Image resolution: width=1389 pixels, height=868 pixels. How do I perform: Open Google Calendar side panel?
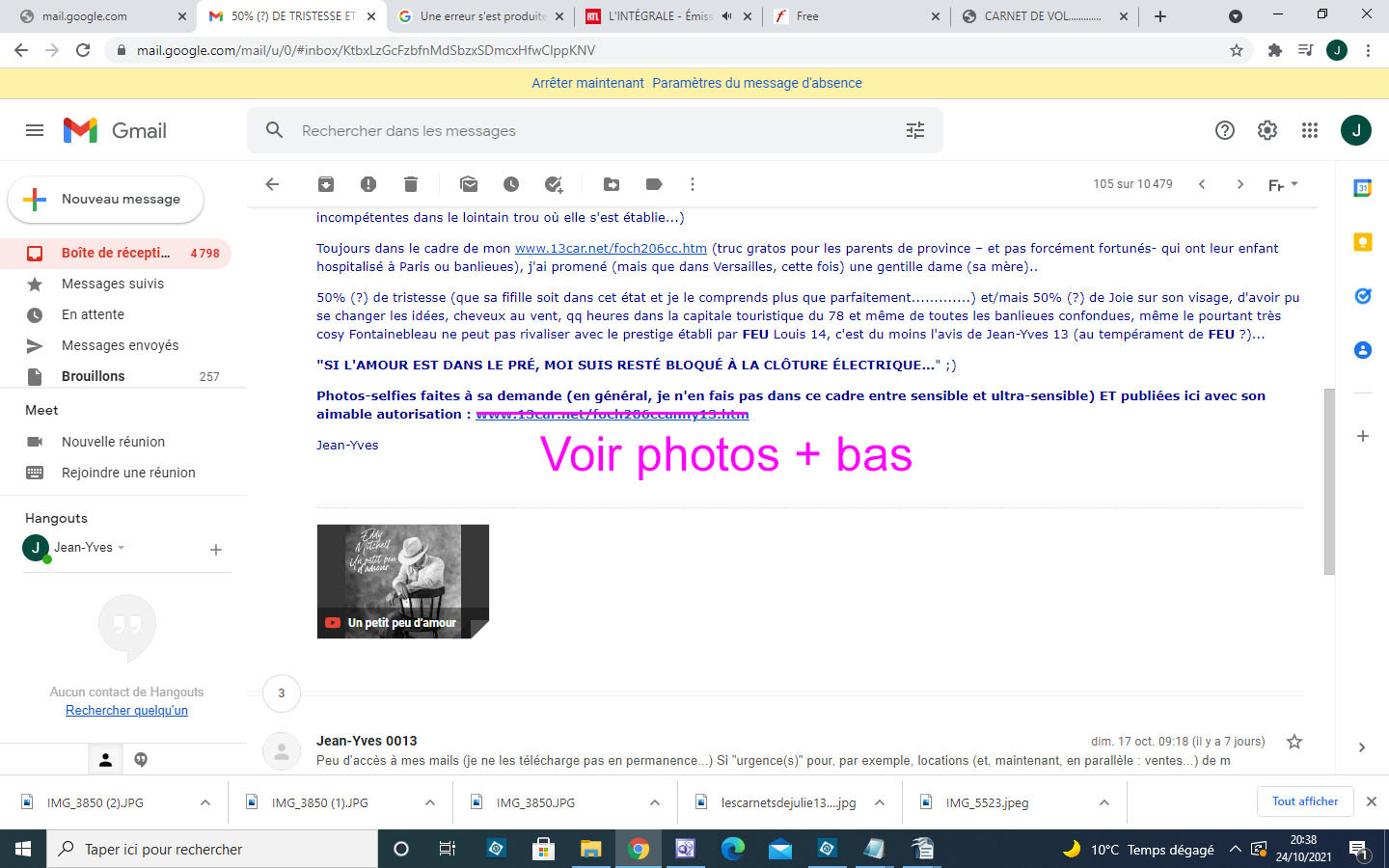1363,188
